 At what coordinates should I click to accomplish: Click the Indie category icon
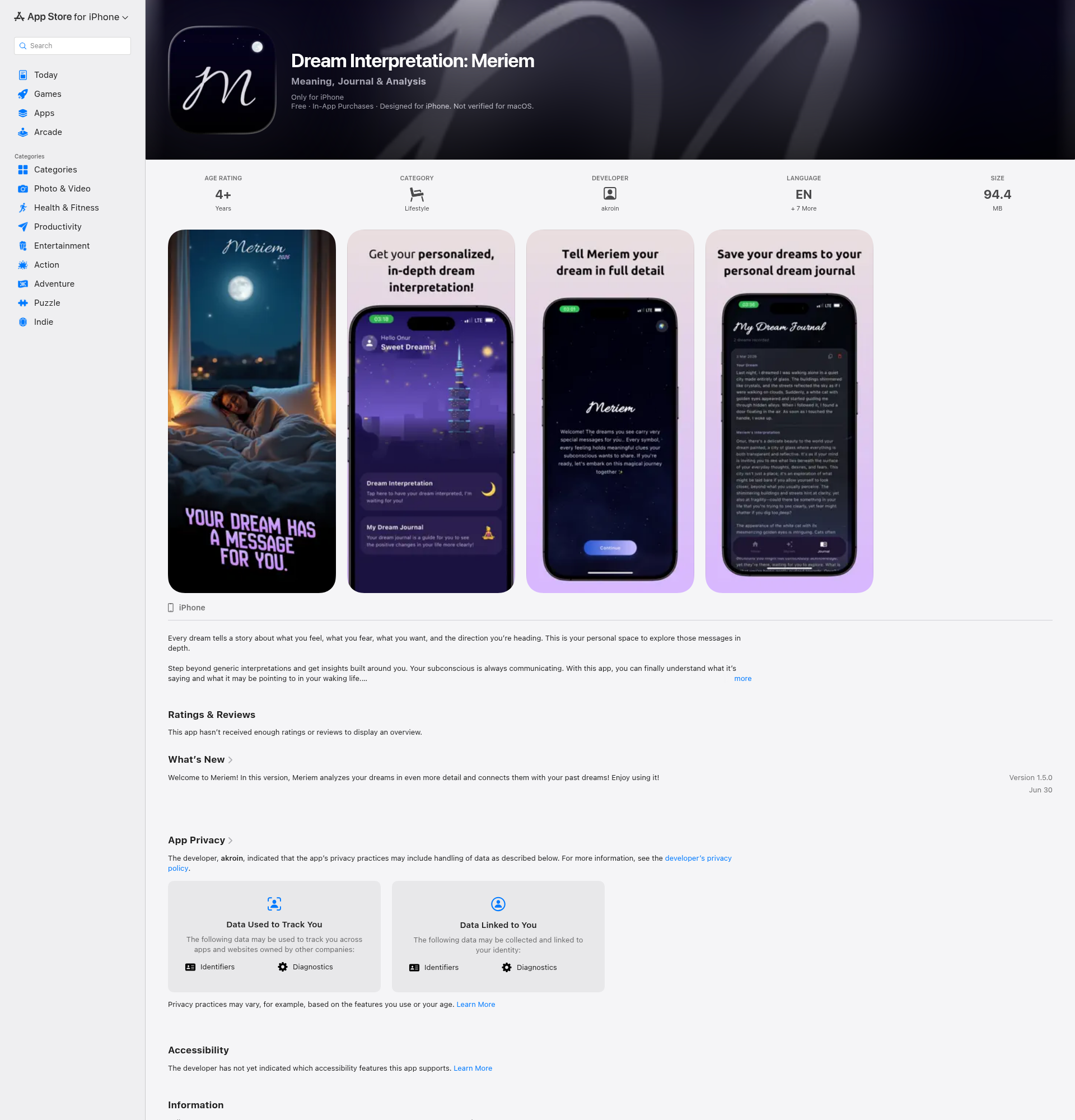tap(23, 321)
